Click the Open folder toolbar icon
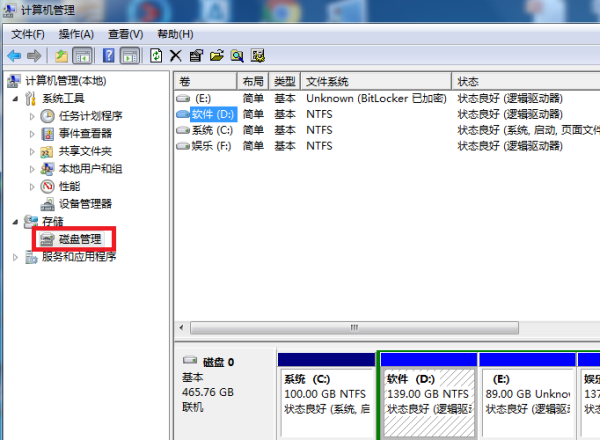This screenshot has height=440, width=600. (x=217, y=56)
